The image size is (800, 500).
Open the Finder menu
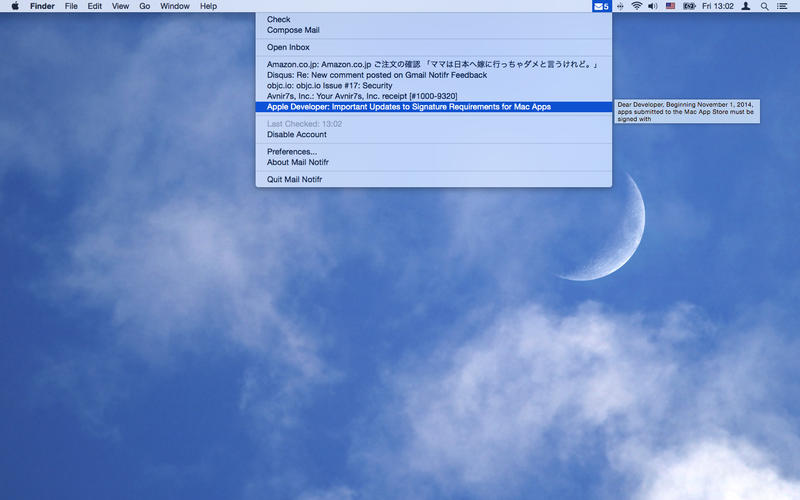pos(42,6)
